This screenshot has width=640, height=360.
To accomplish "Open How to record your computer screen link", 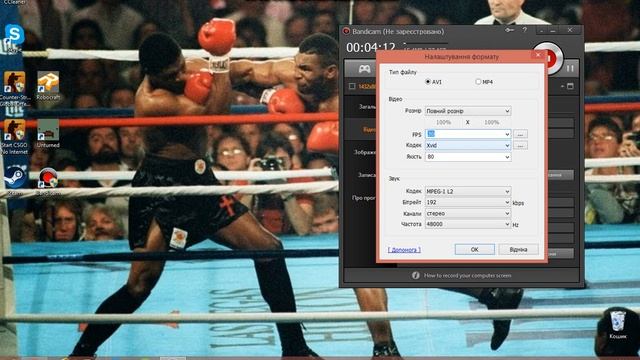I will point(467,276).
